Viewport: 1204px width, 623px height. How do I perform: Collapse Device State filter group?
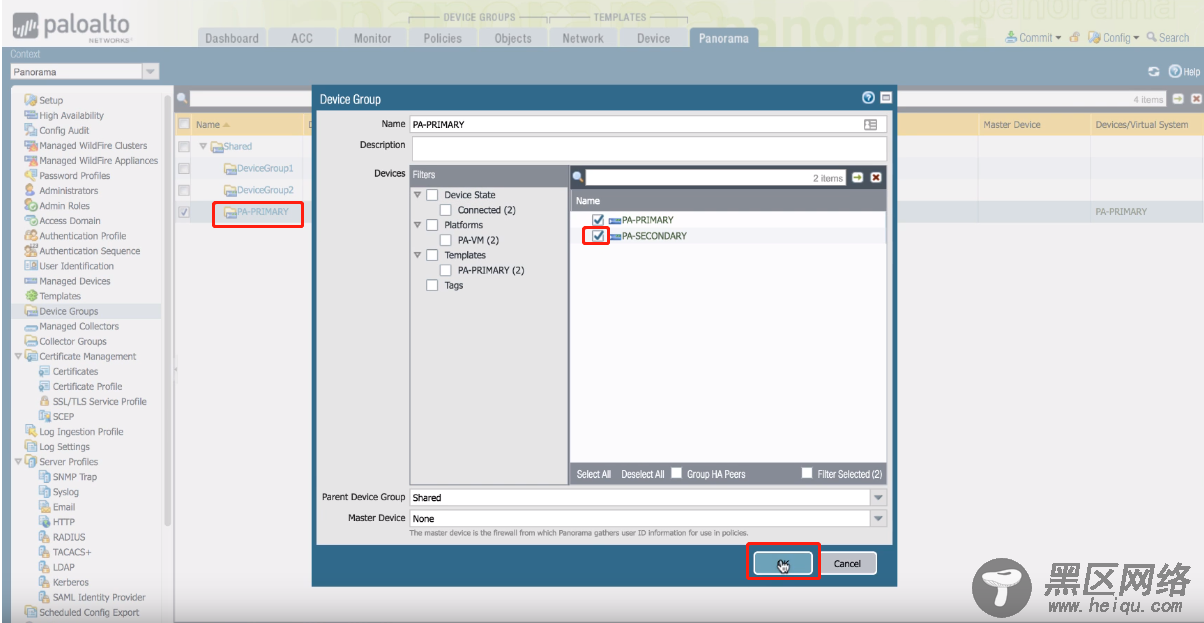click(418, 195)
